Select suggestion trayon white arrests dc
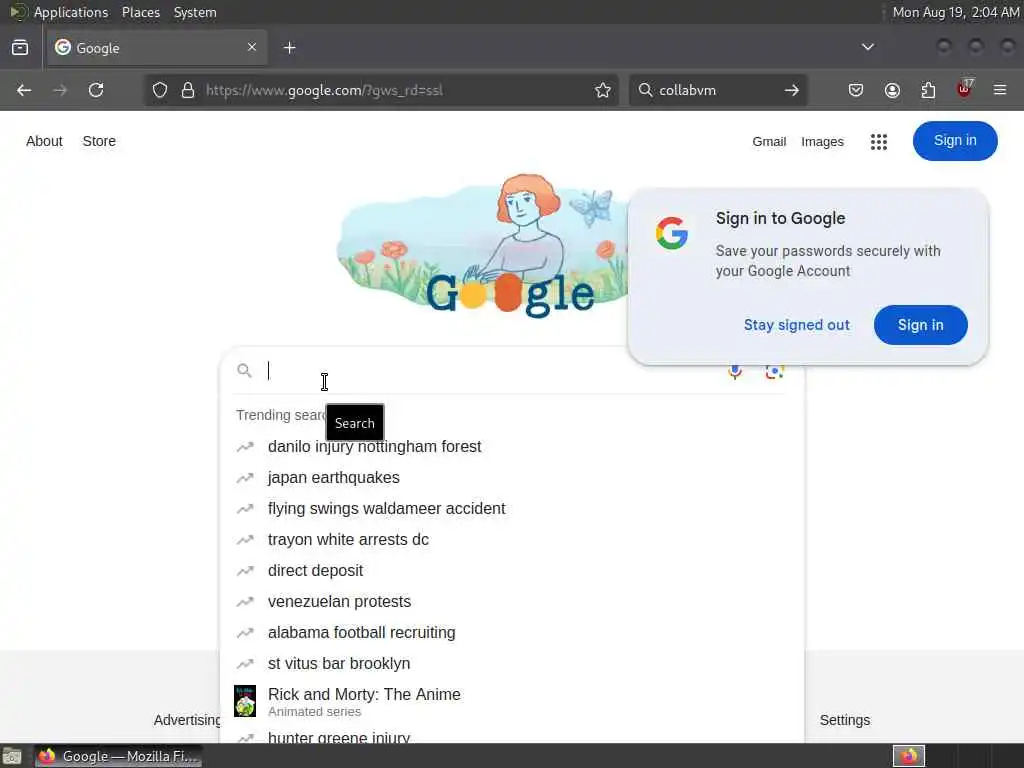 click(512, 539)
